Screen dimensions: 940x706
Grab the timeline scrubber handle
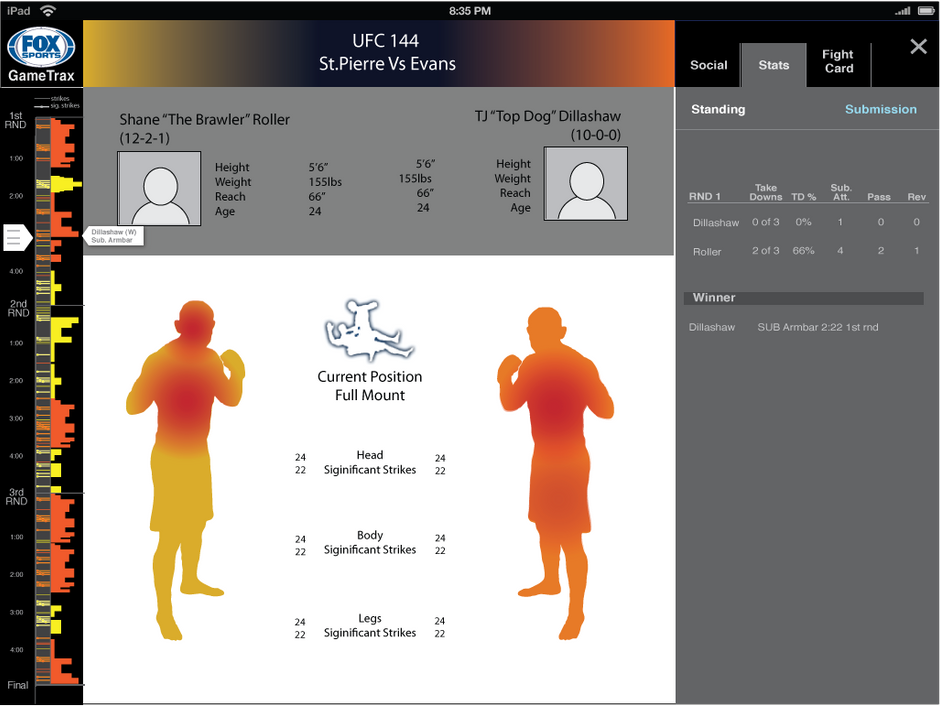click(x=17, y=237)
